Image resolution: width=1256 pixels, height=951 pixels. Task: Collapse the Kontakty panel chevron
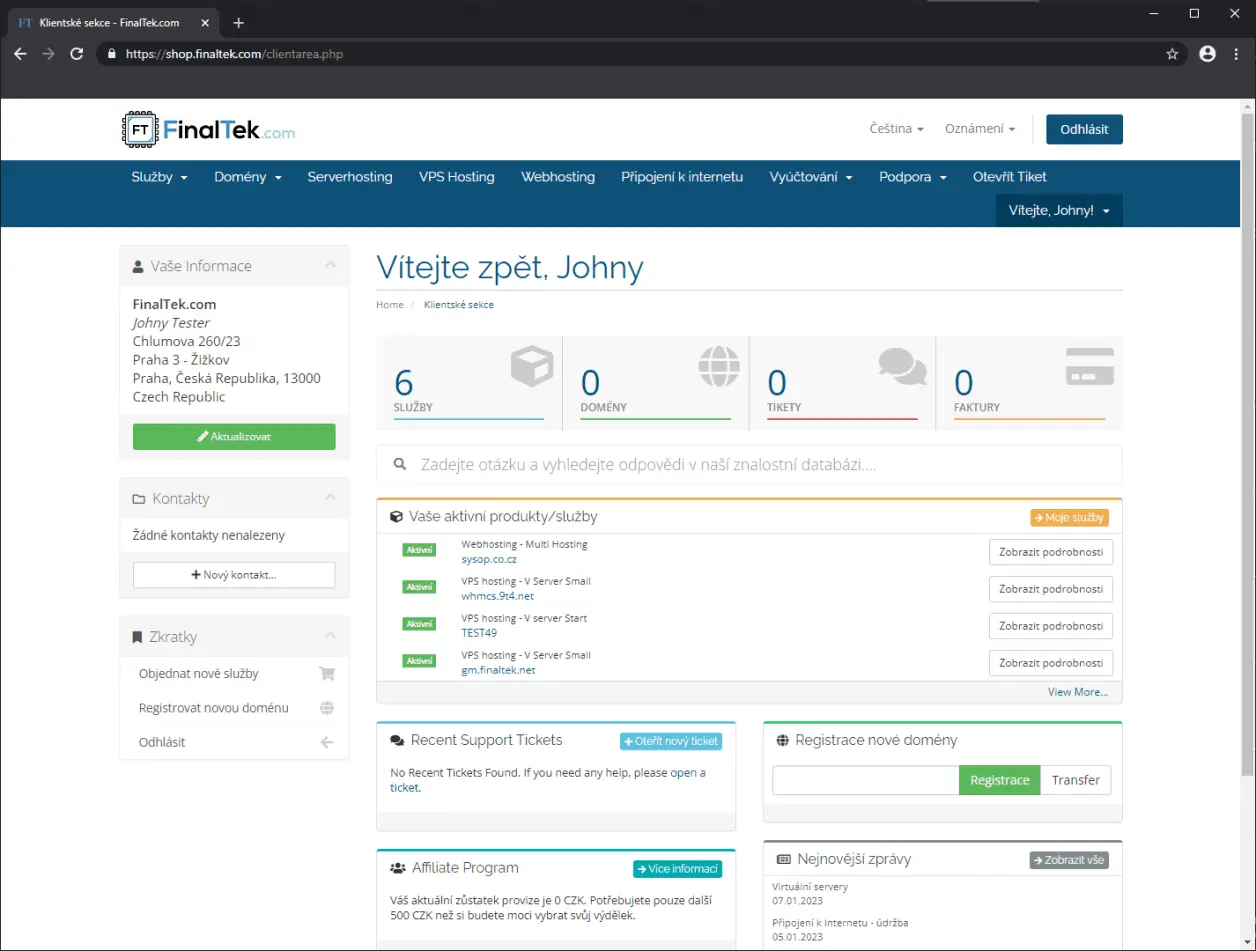330,498
